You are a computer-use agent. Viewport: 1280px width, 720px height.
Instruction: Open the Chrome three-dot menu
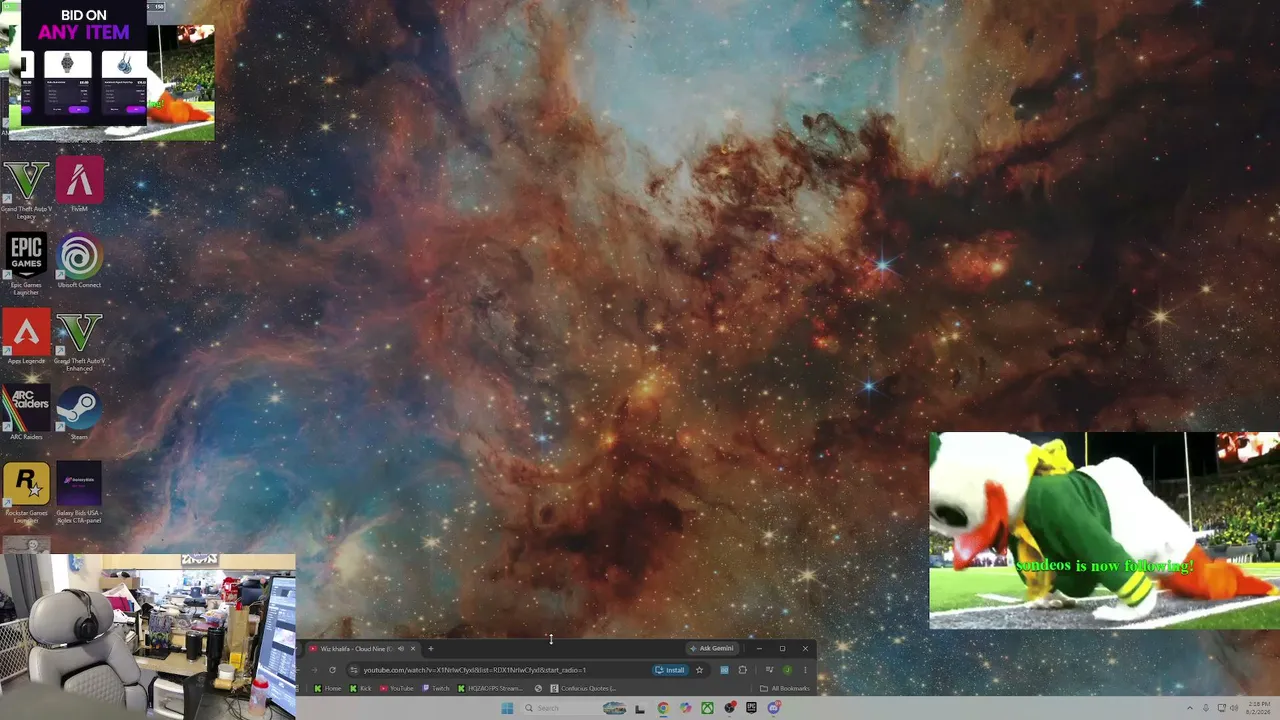pos(805,670)
